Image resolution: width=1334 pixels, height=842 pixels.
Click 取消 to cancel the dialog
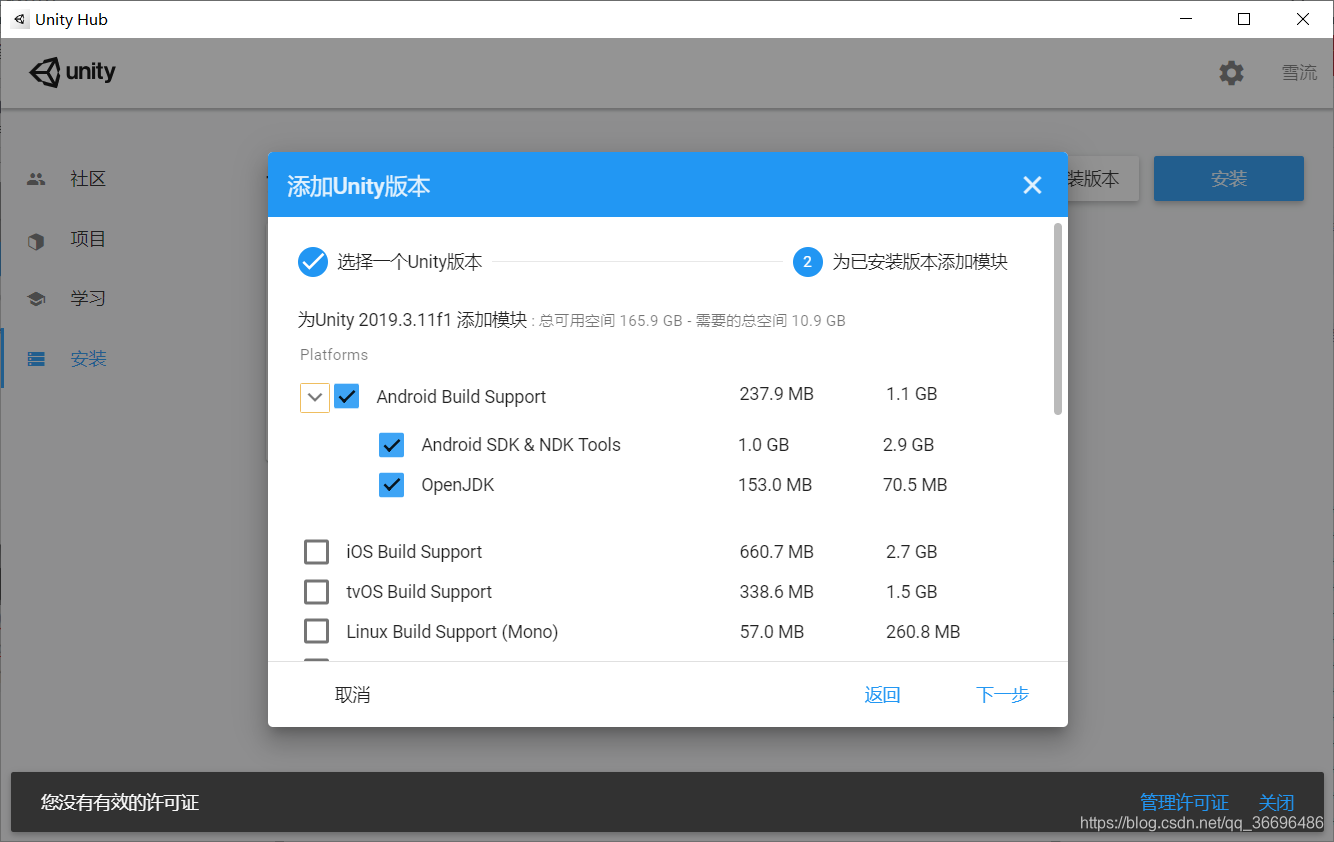point(353,695)
